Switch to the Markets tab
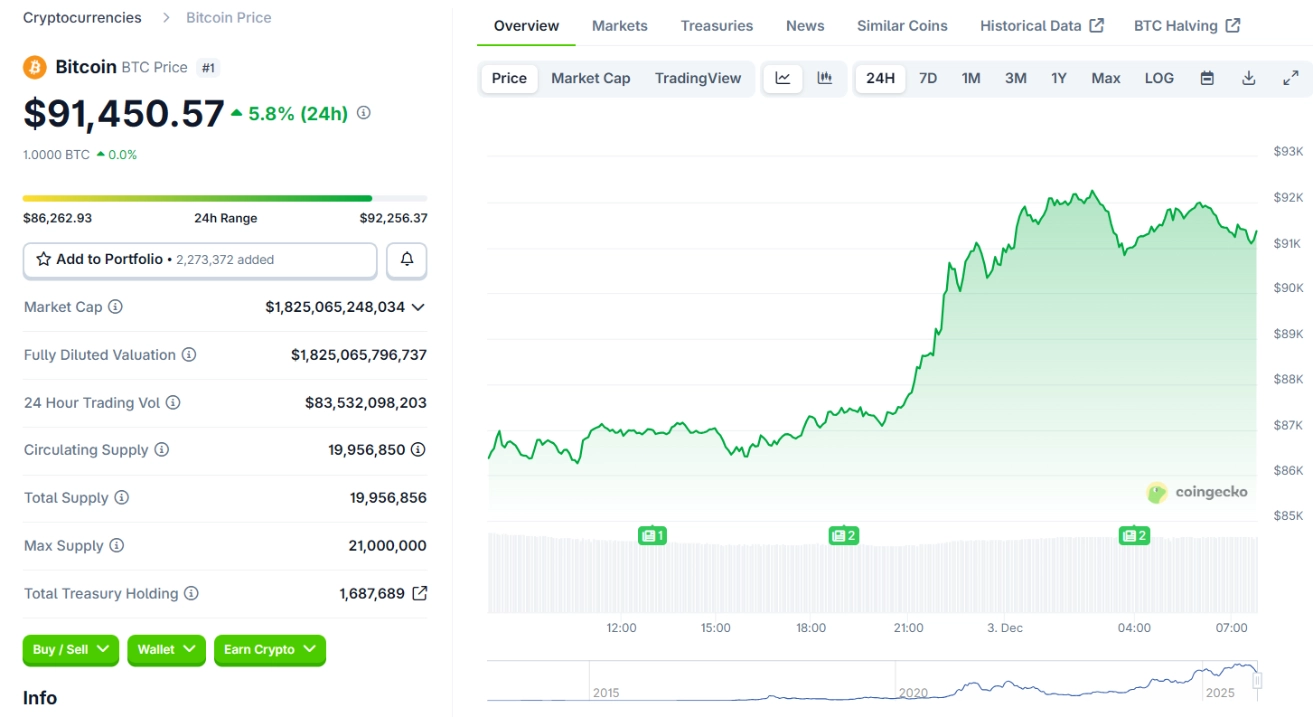The height and width of the screenshot is (717, 1313). [619, 25]
